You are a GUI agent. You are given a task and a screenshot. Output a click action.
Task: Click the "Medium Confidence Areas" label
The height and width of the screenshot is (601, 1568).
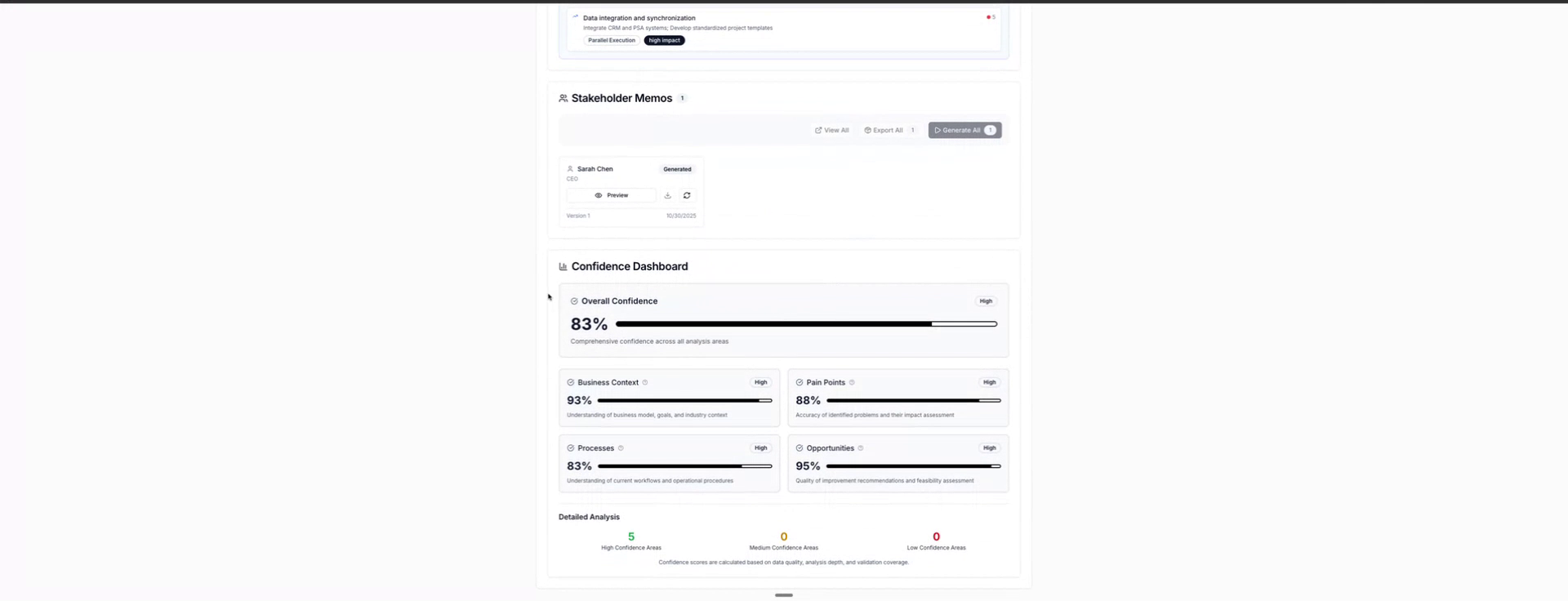click(784, 548)
